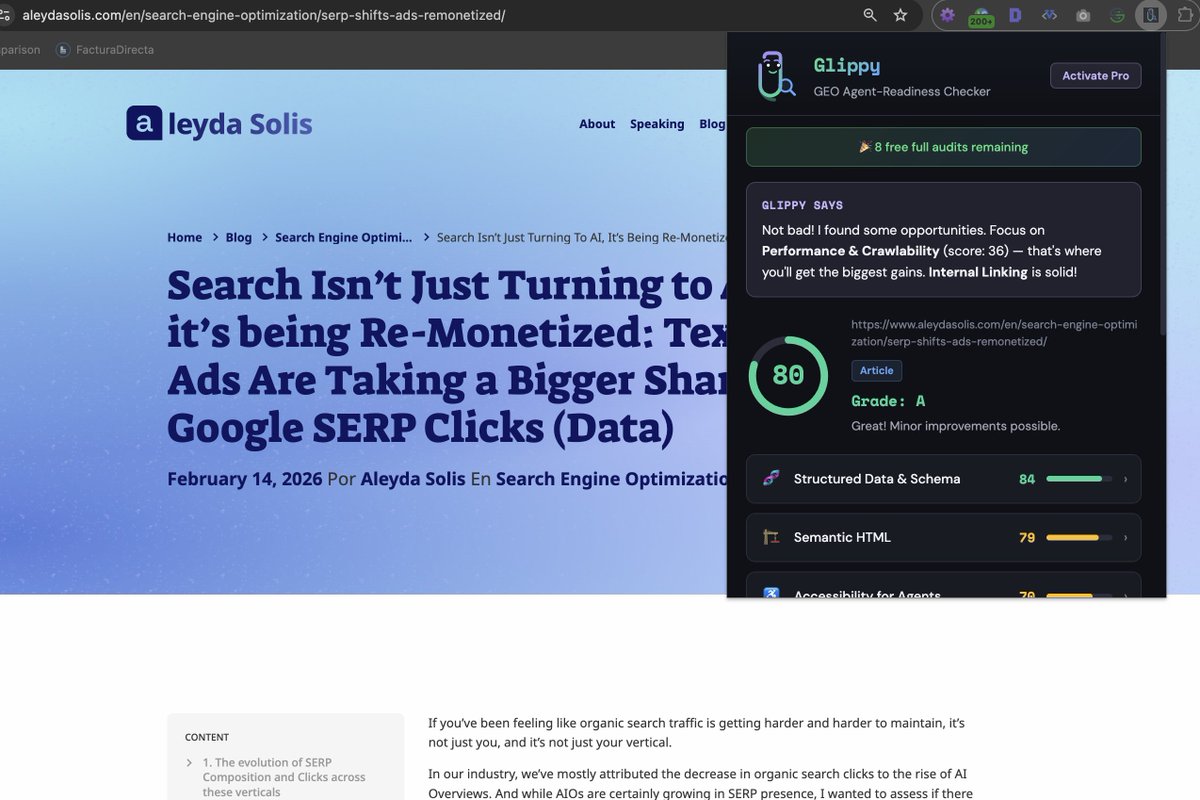The height and width of the screenshot is (800, 1200).
Task: Click the Article type badge
Action: [x=877, y=370]
